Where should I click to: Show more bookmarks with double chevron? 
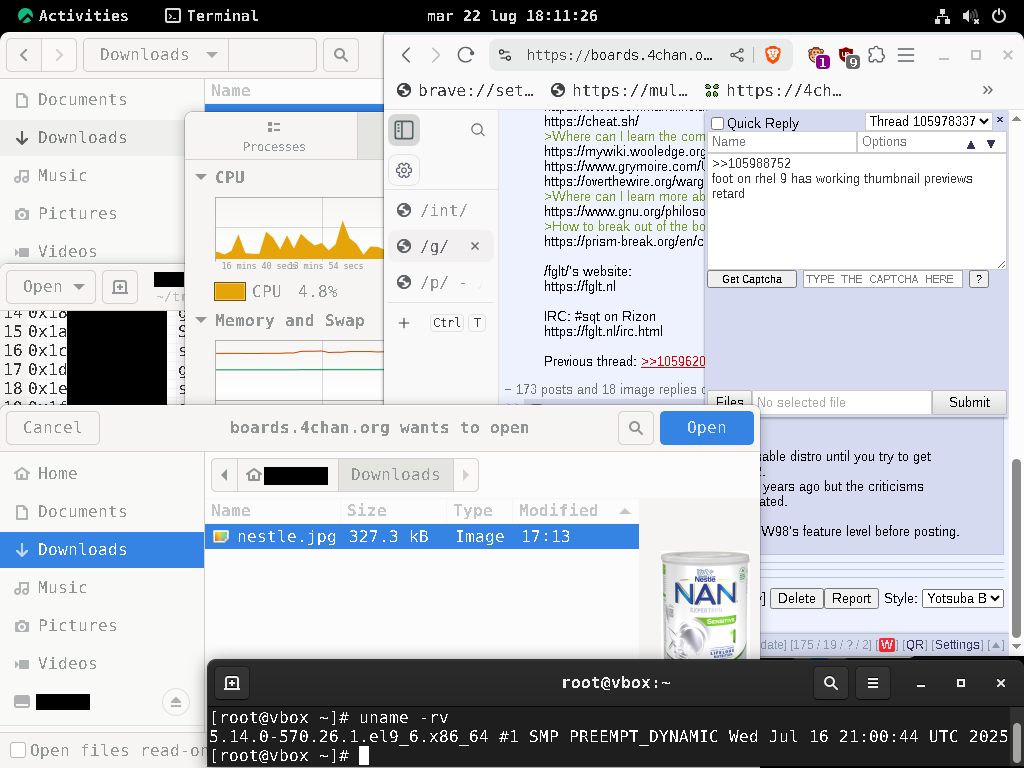coord(987,90)
